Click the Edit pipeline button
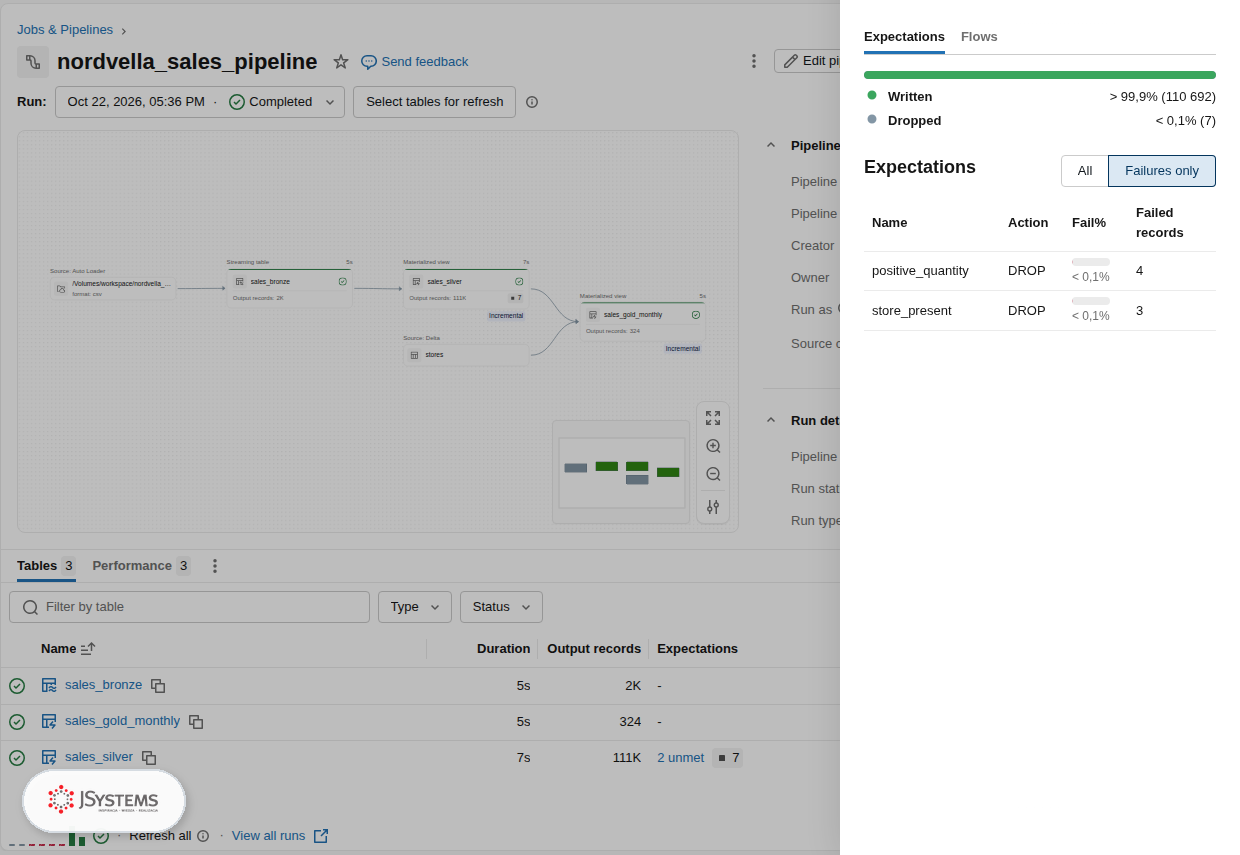1240x855 pixels. click(x=807, y=61)
